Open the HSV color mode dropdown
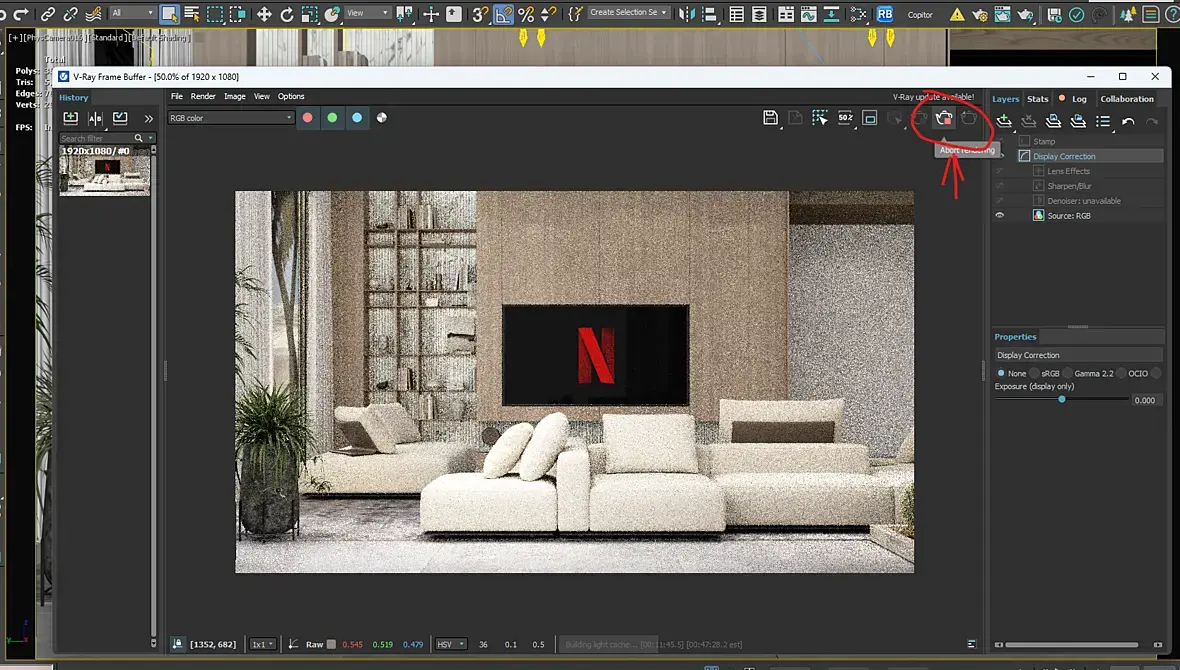Image resolution: width=1180 pixels, height=670 pixels. tap(451, 644)
